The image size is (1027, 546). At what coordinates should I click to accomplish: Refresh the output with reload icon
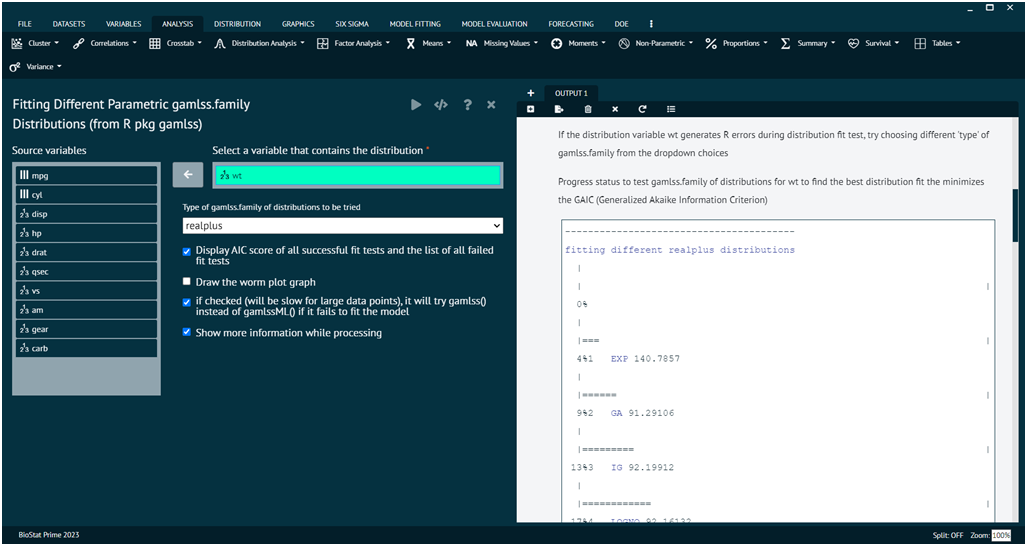click(643, 109)
